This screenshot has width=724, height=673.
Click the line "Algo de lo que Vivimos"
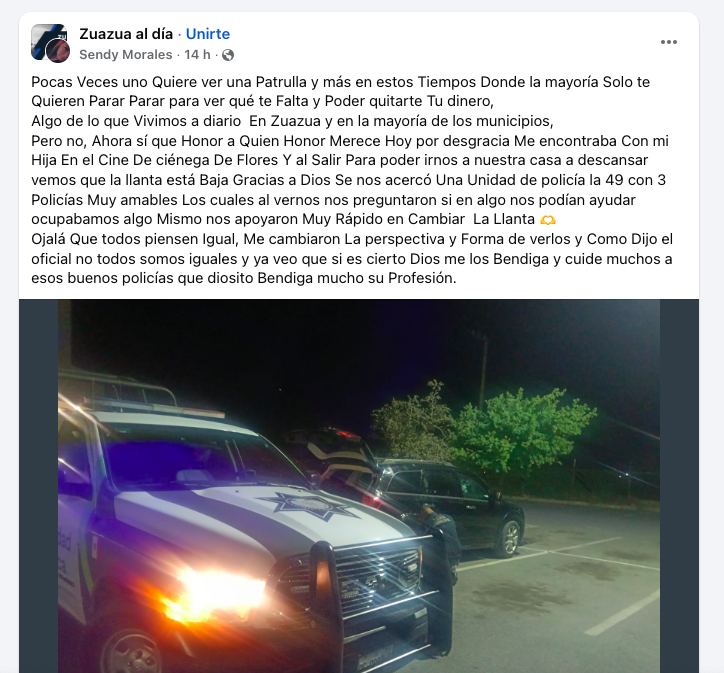292,121
